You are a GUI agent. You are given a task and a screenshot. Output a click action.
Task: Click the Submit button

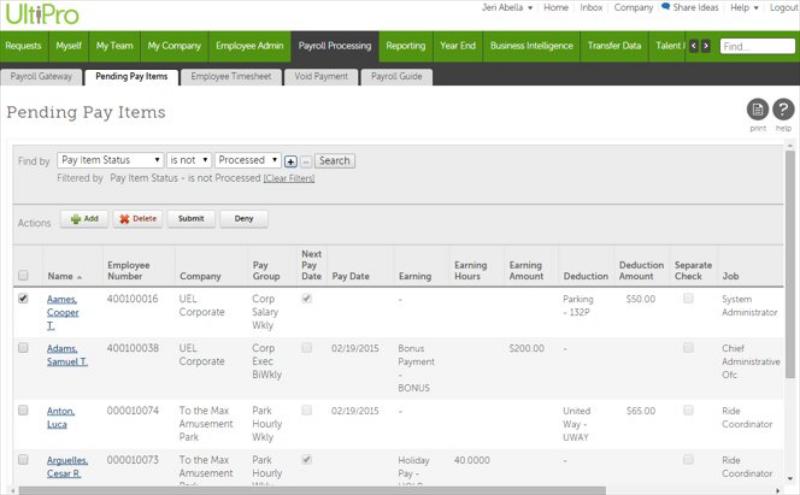(x=191, y=219)
